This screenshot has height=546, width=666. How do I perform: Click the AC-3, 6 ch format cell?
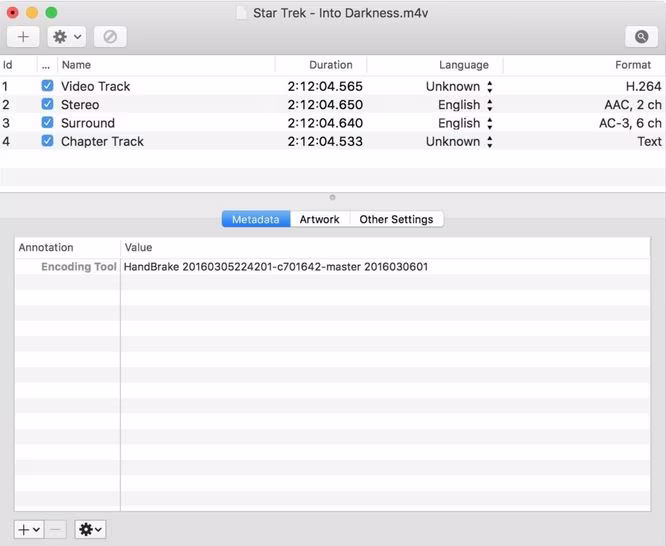630,123
